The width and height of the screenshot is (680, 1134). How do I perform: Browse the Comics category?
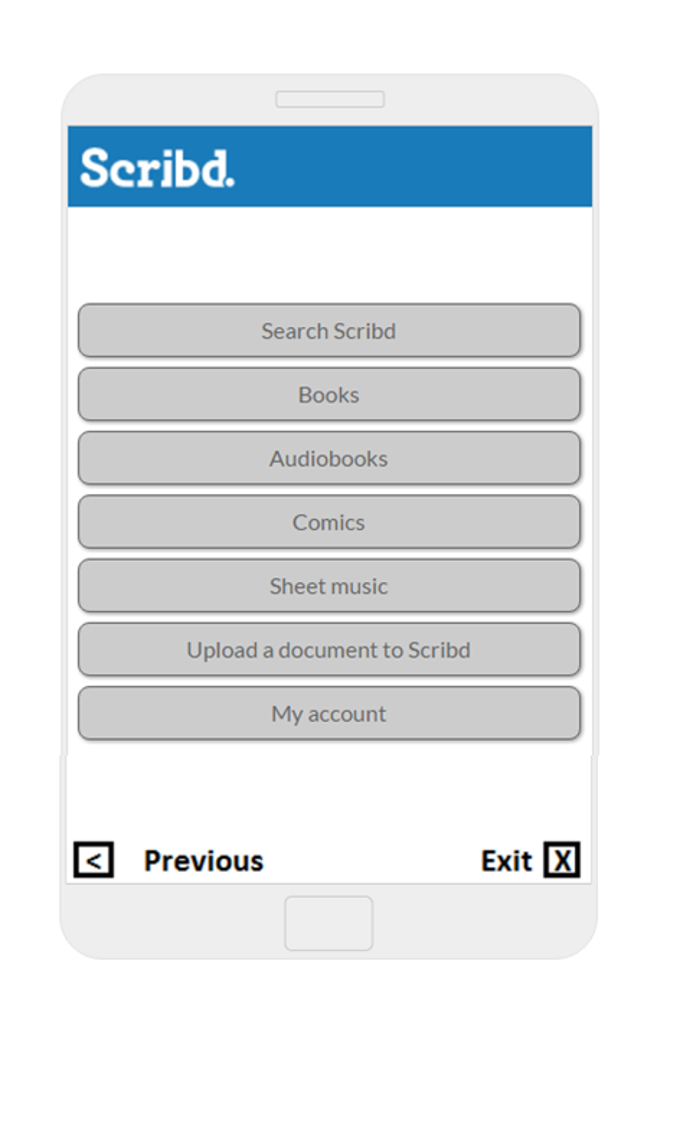click(x=329, y=523)
